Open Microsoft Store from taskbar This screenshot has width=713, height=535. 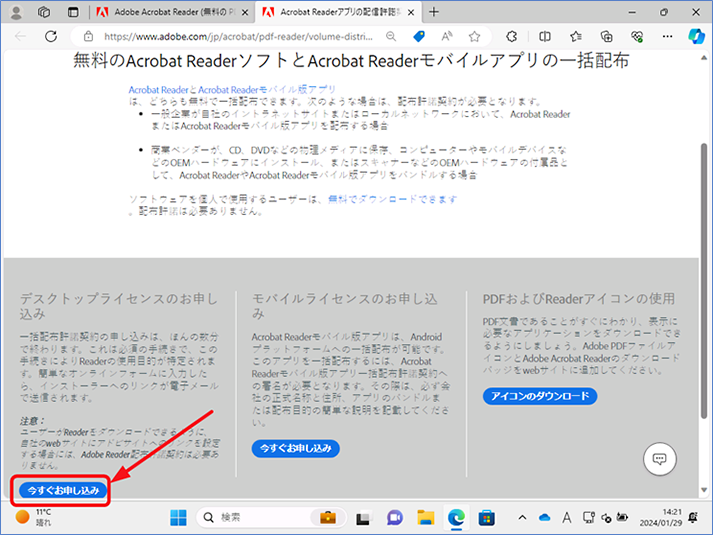coord(486,518)
